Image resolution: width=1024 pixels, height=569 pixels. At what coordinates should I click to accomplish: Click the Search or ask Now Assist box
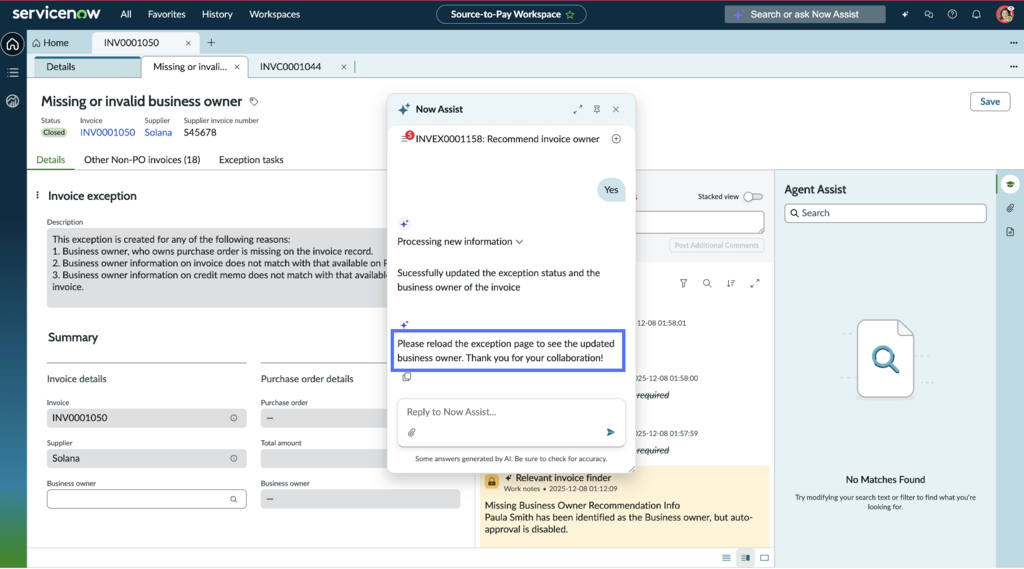coord(805,14)
